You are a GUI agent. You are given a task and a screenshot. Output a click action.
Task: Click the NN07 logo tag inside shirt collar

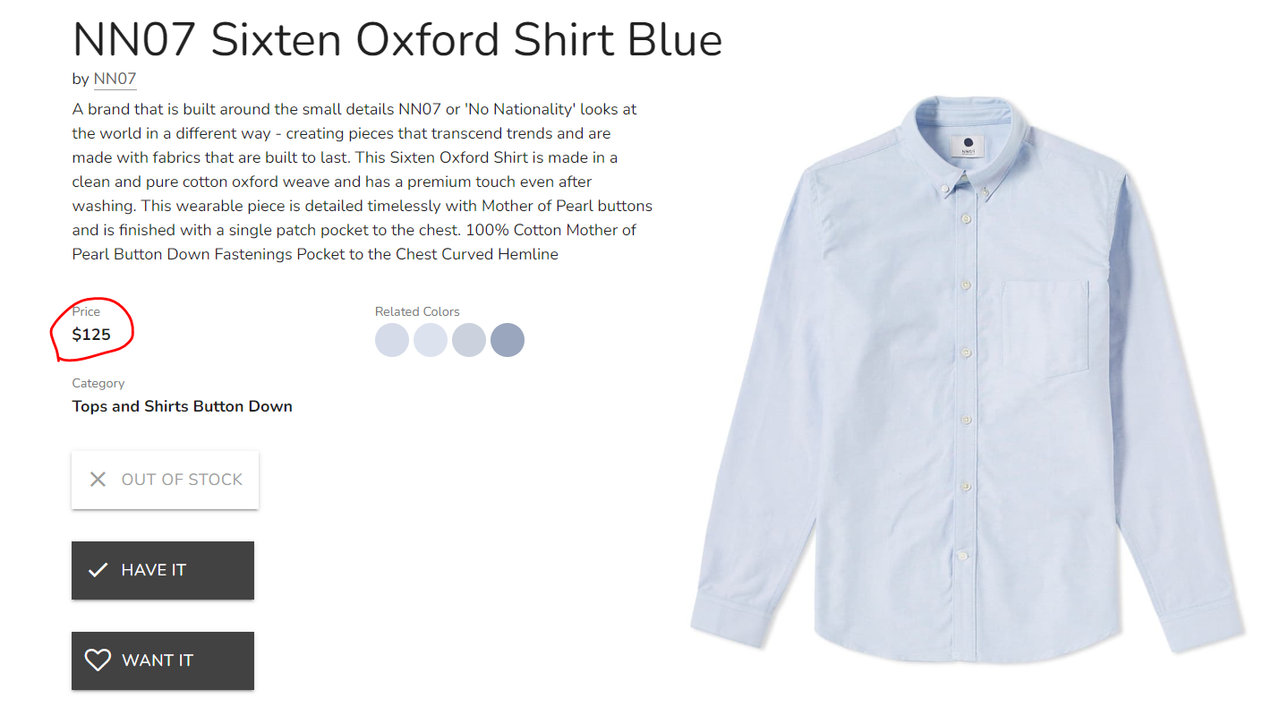(x=968, y=146)
